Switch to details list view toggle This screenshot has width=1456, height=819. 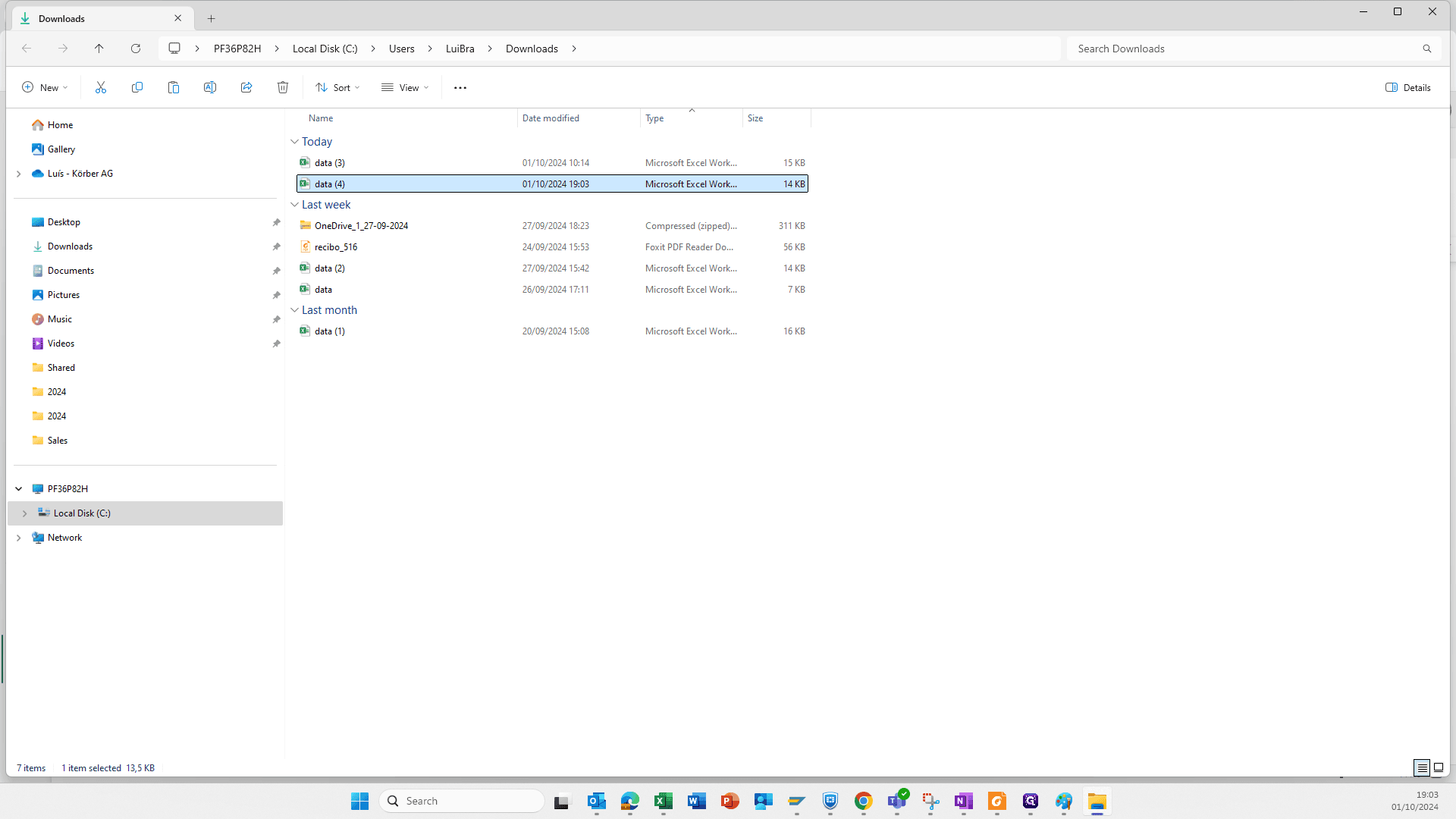coord(1422,767)
